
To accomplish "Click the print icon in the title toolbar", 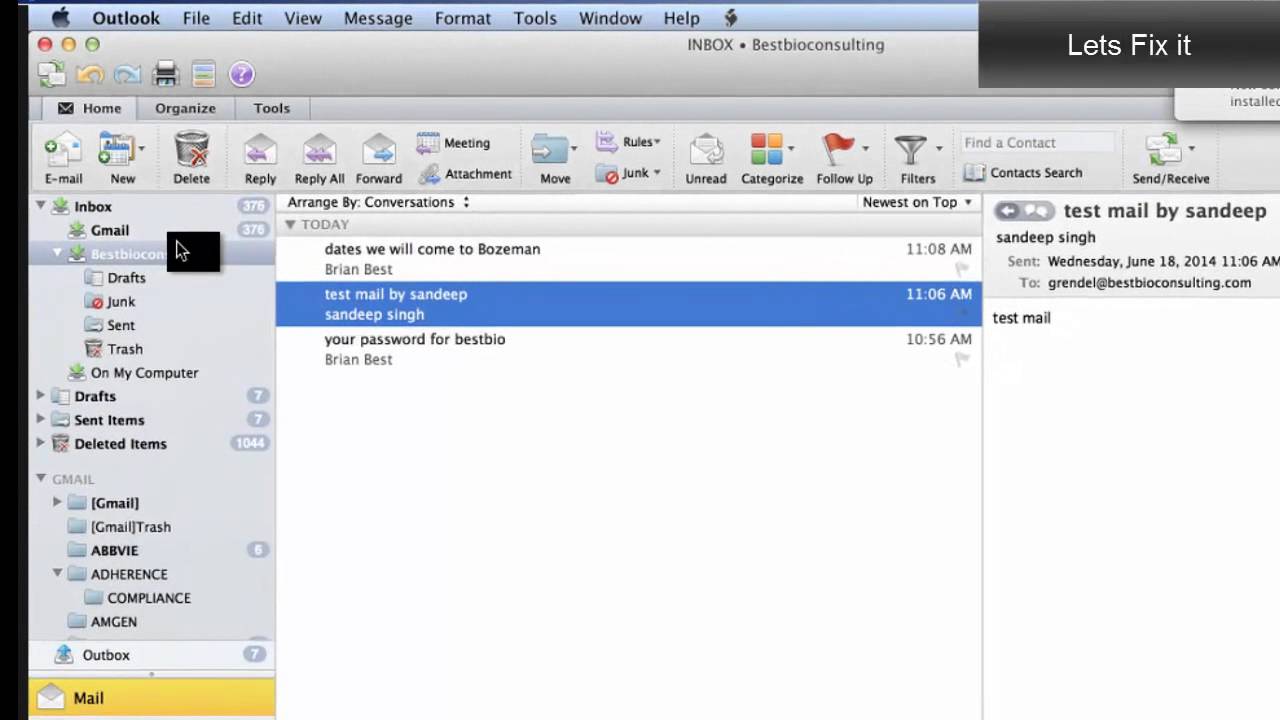I will pos(166,74).
